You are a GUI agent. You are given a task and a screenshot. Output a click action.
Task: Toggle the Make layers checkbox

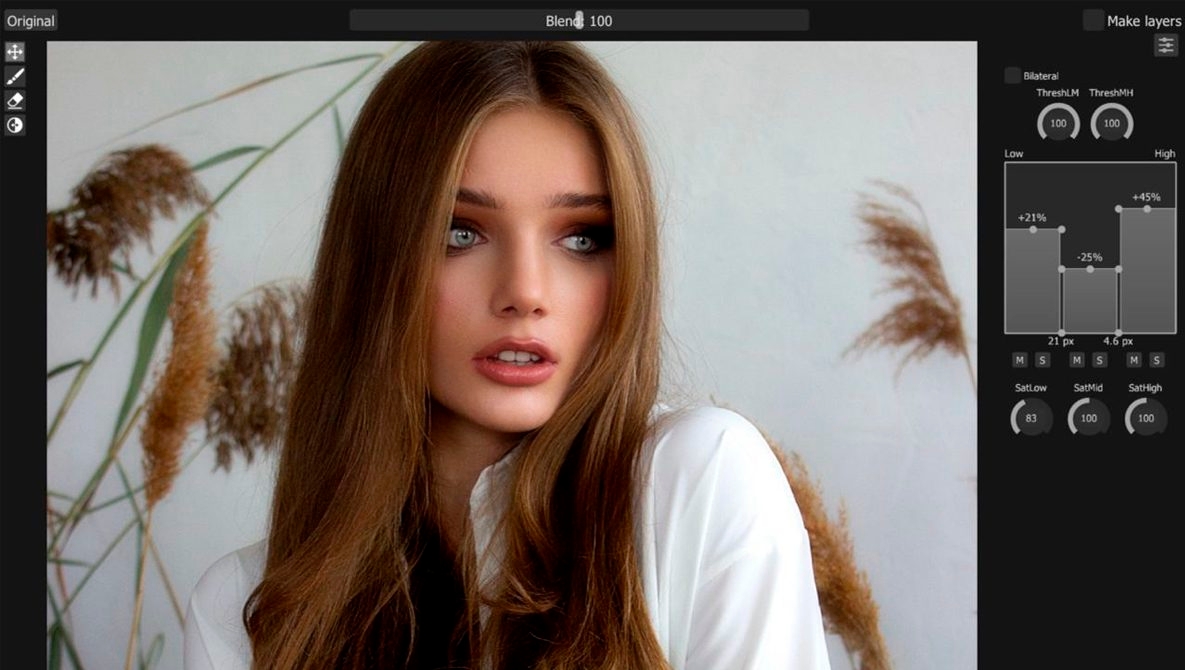point(1091,18)
